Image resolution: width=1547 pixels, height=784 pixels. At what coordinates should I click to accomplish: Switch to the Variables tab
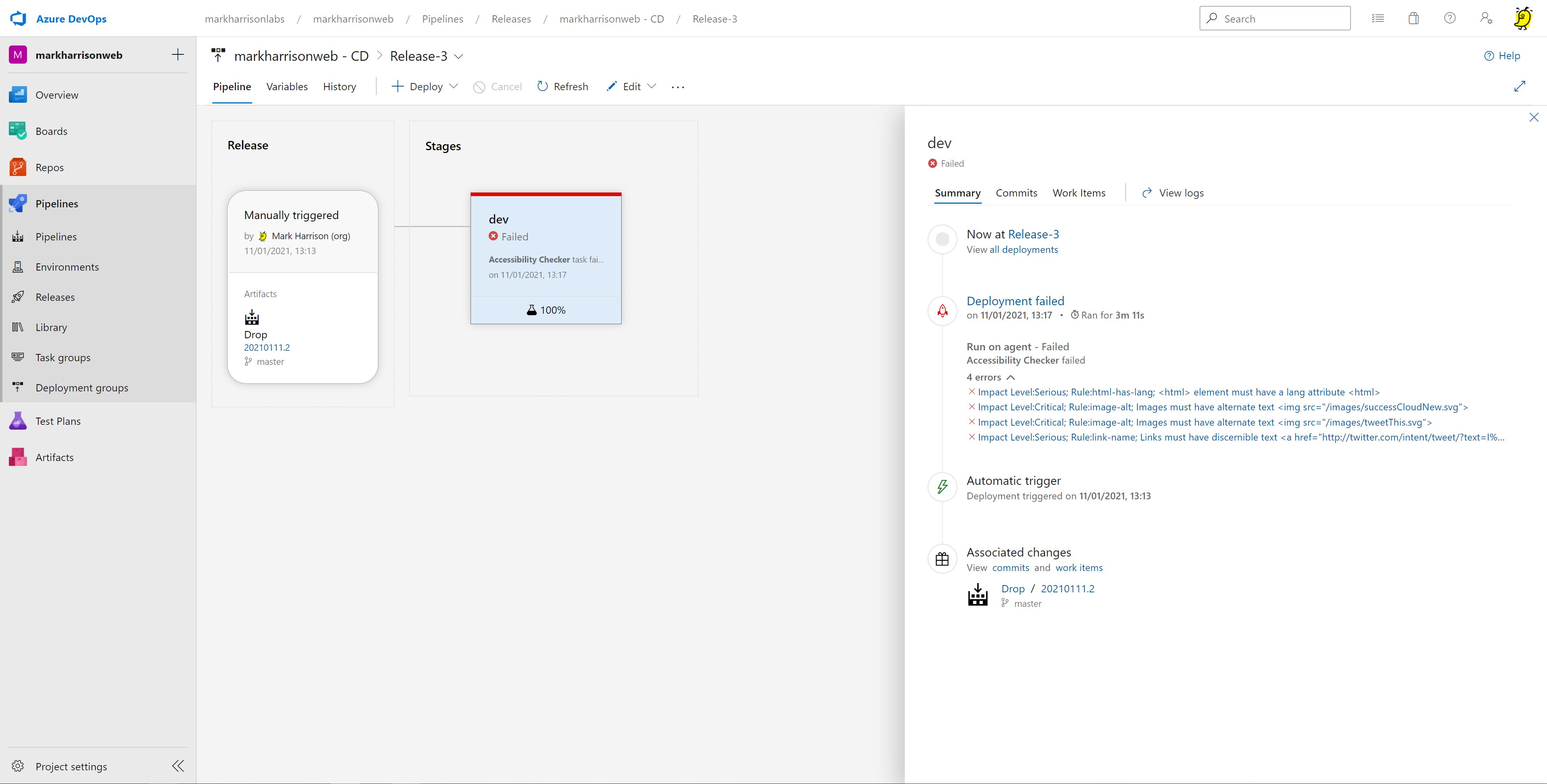pyautogui.click(x=286, y=87)
